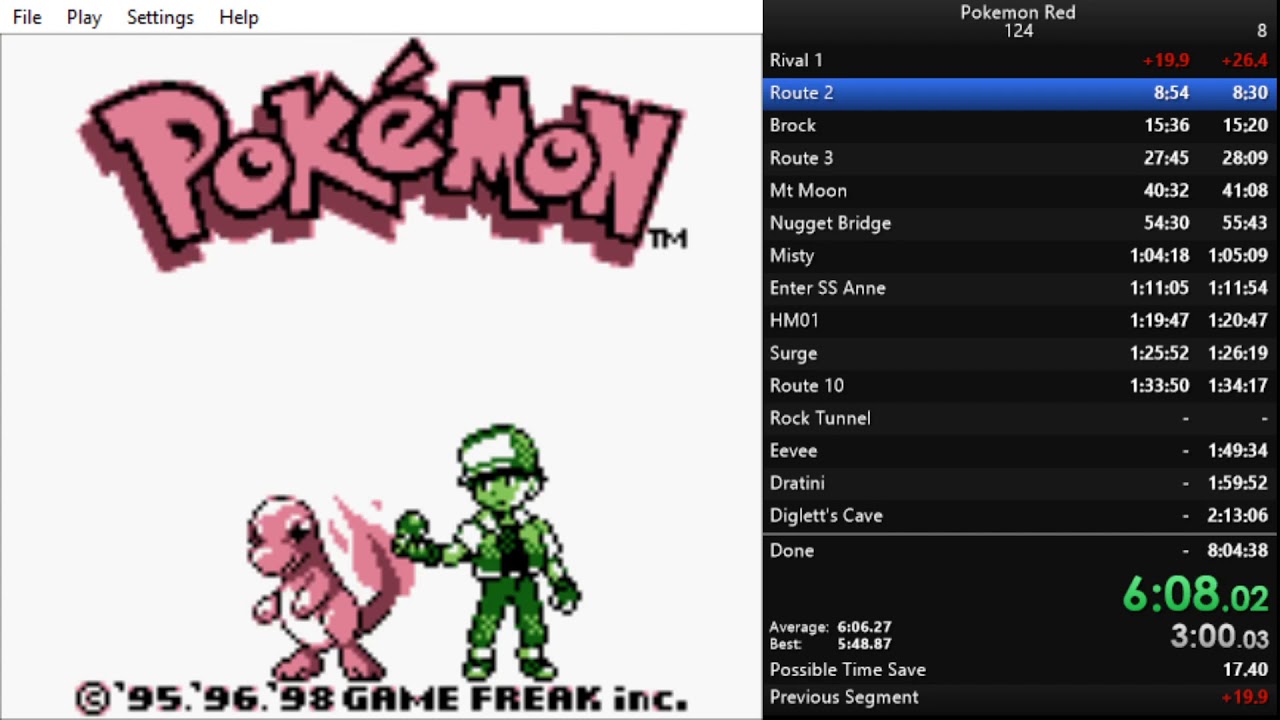Image resolution: width=1280 pixels, height=720 pixels.
Task: Click the attempt count 124
Action: point(1019,31)
